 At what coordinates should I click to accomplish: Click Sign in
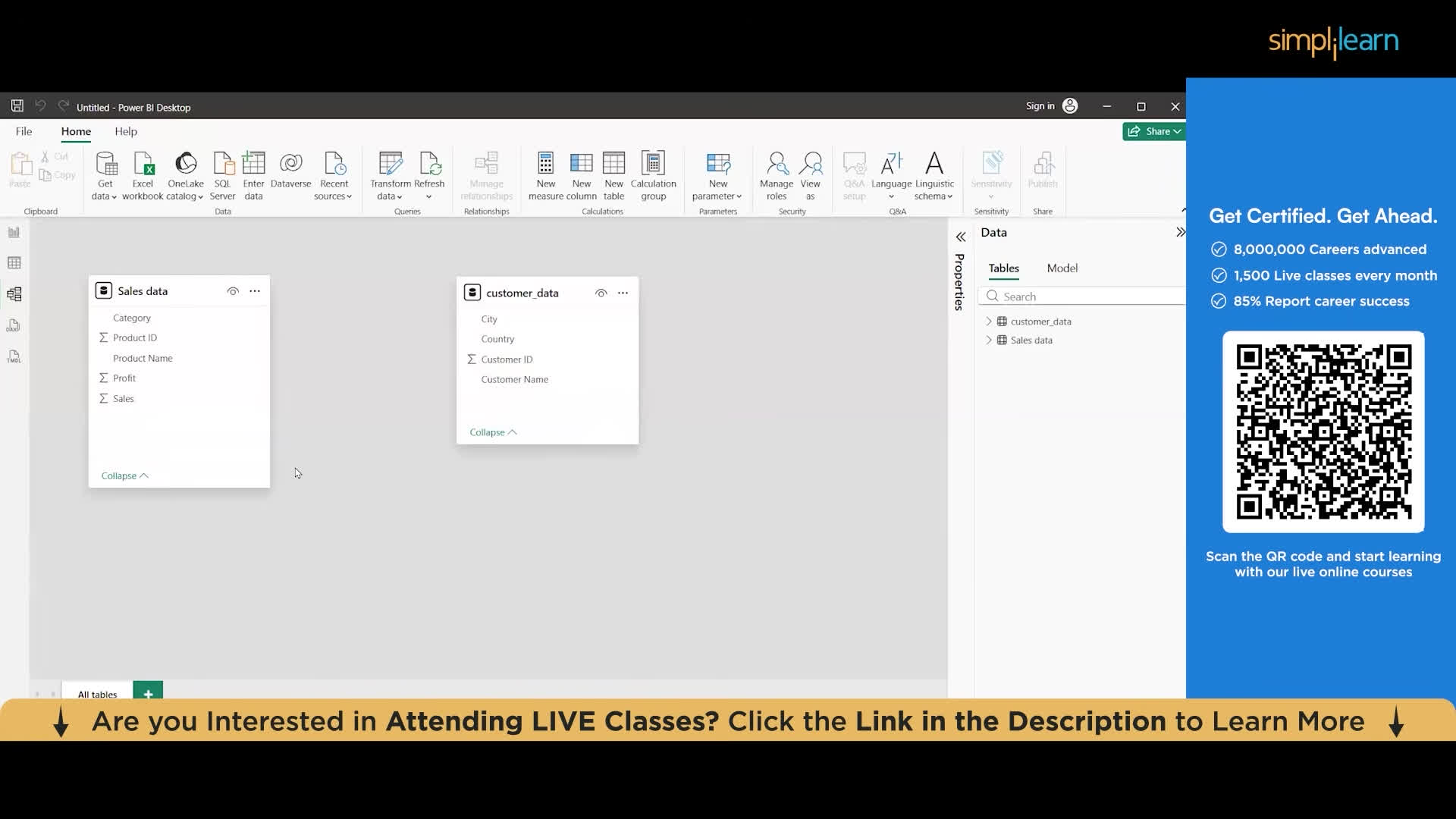1040,106
